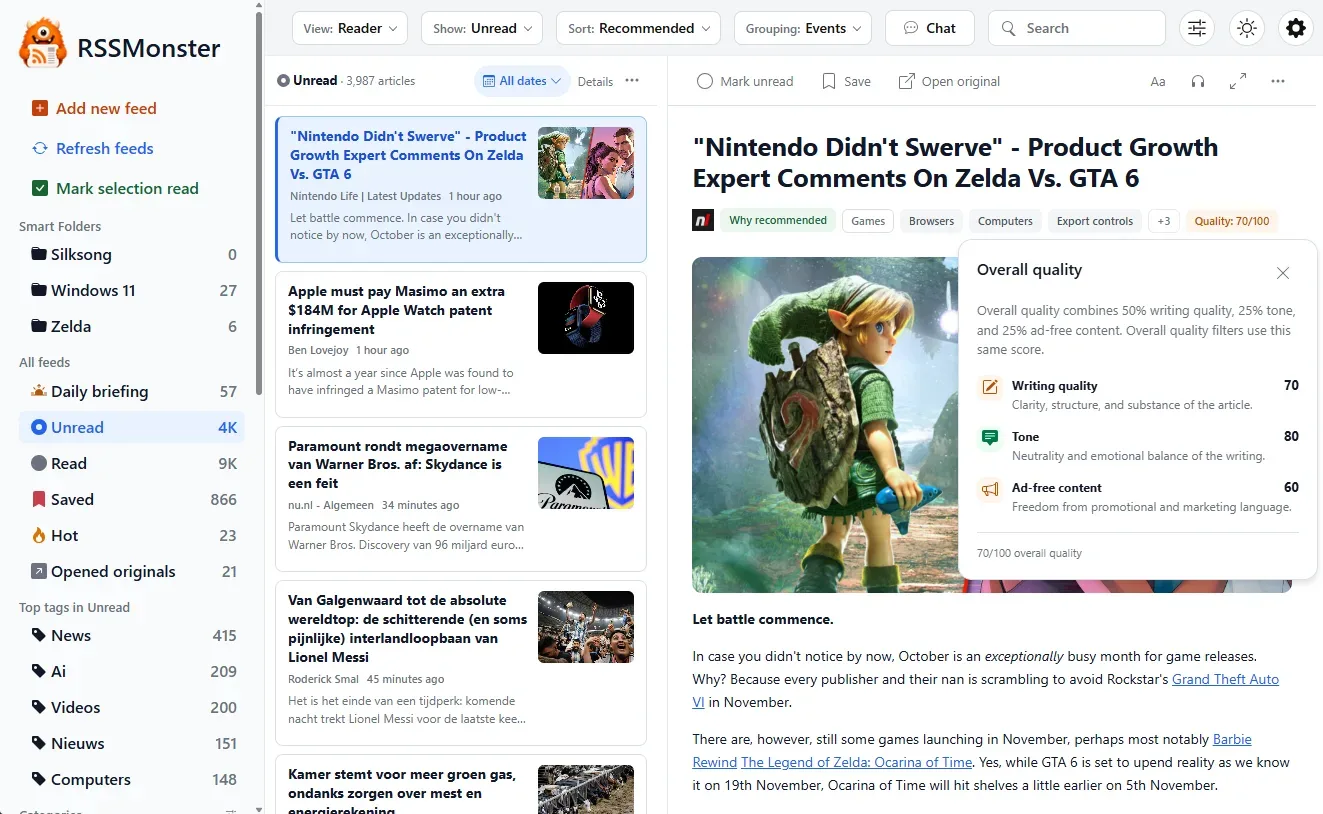The height and width of the screenshot is (814, 1323).
Task: Save the current article
Action: point(846,82)
